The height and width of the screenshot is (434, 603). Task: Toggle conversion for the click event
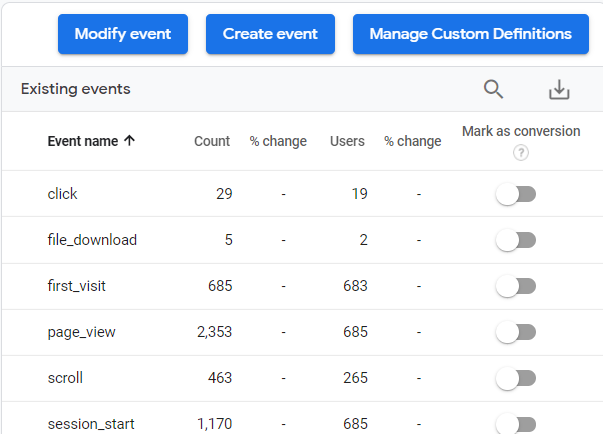tap(516, 194)
